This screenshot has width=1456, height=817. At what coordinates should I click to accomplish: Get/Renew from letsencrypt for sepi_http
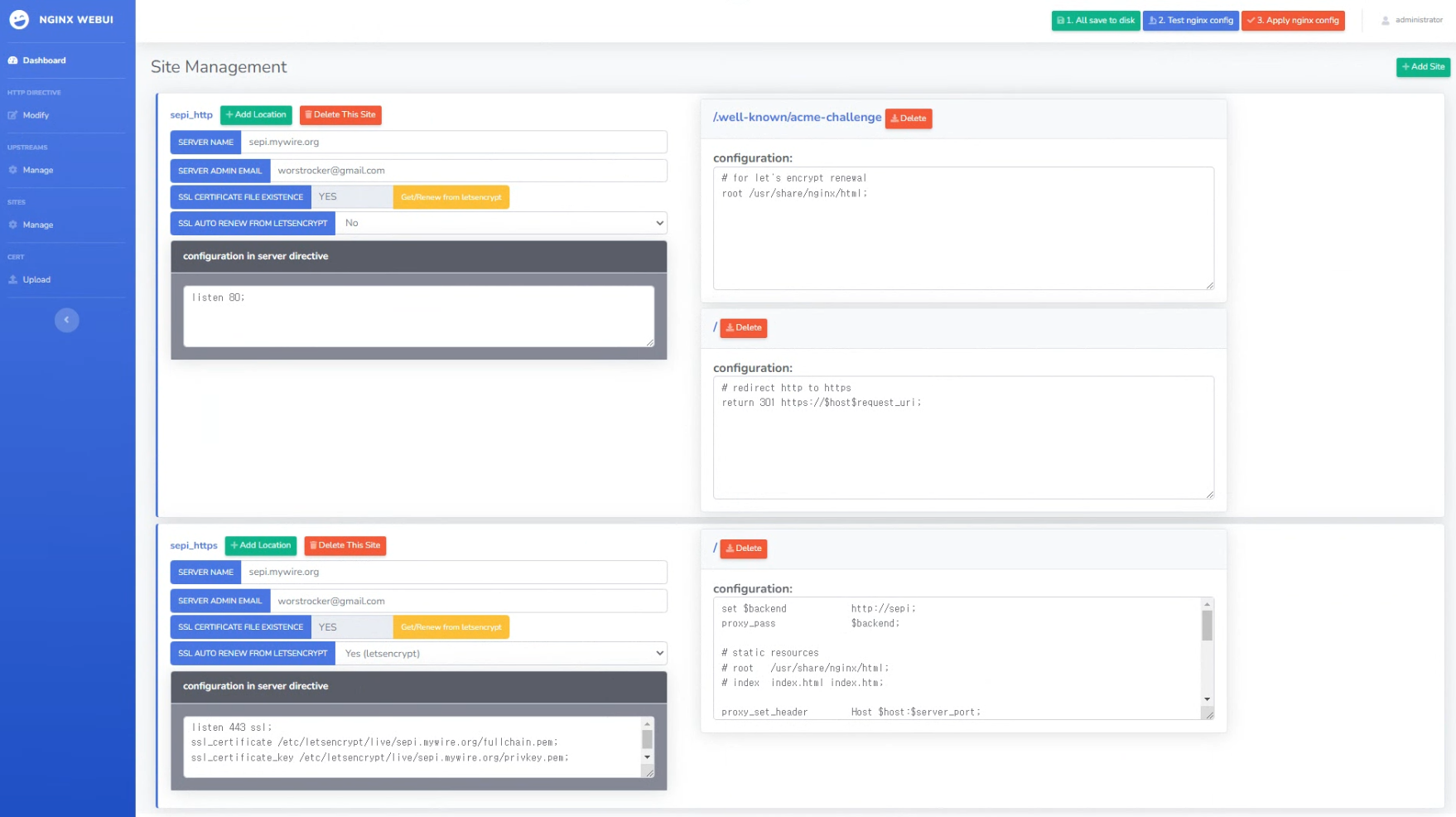pyautogui.click(x=451, y=197)
